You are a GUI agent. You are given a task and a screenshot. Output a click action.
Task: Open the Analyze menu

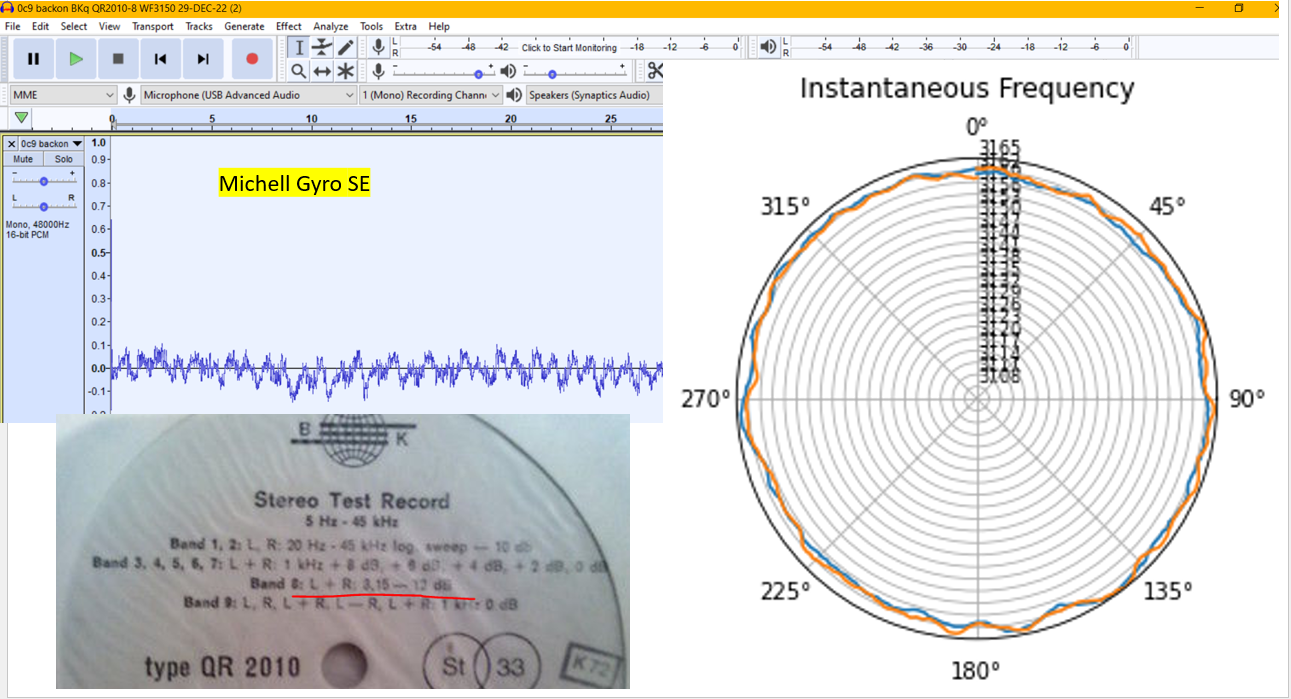pyautogui.click(x=330, y=26)
